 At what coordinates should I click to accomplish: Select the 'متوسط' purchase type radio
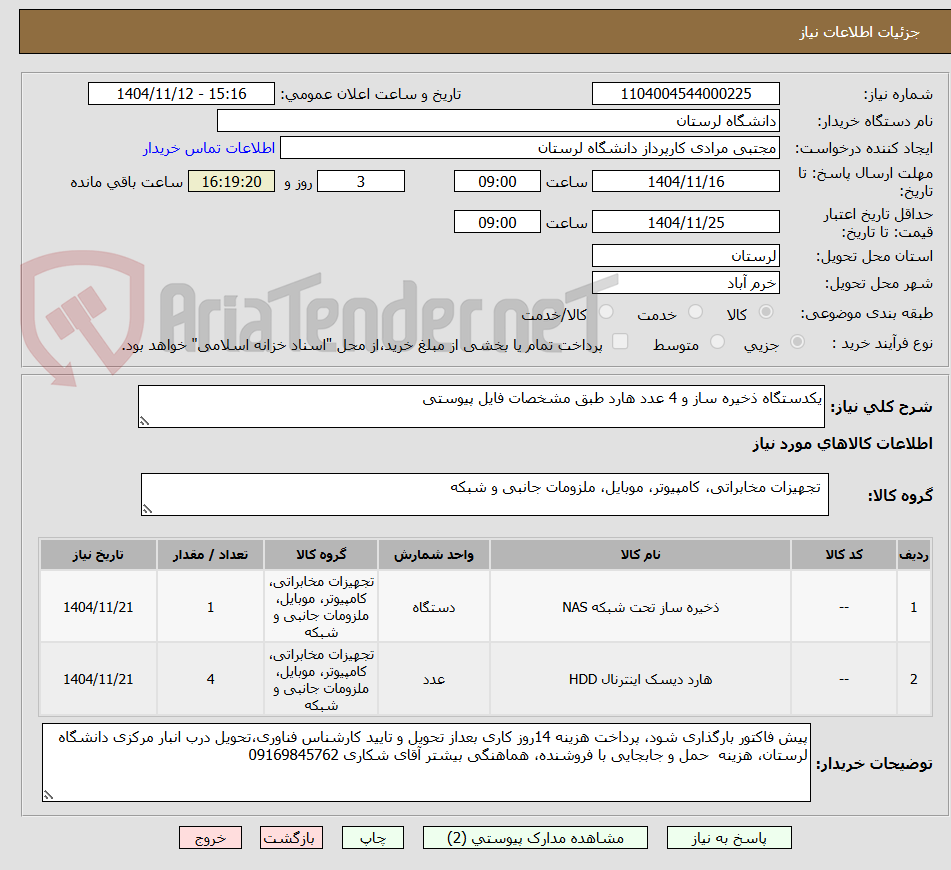(717, 342)
